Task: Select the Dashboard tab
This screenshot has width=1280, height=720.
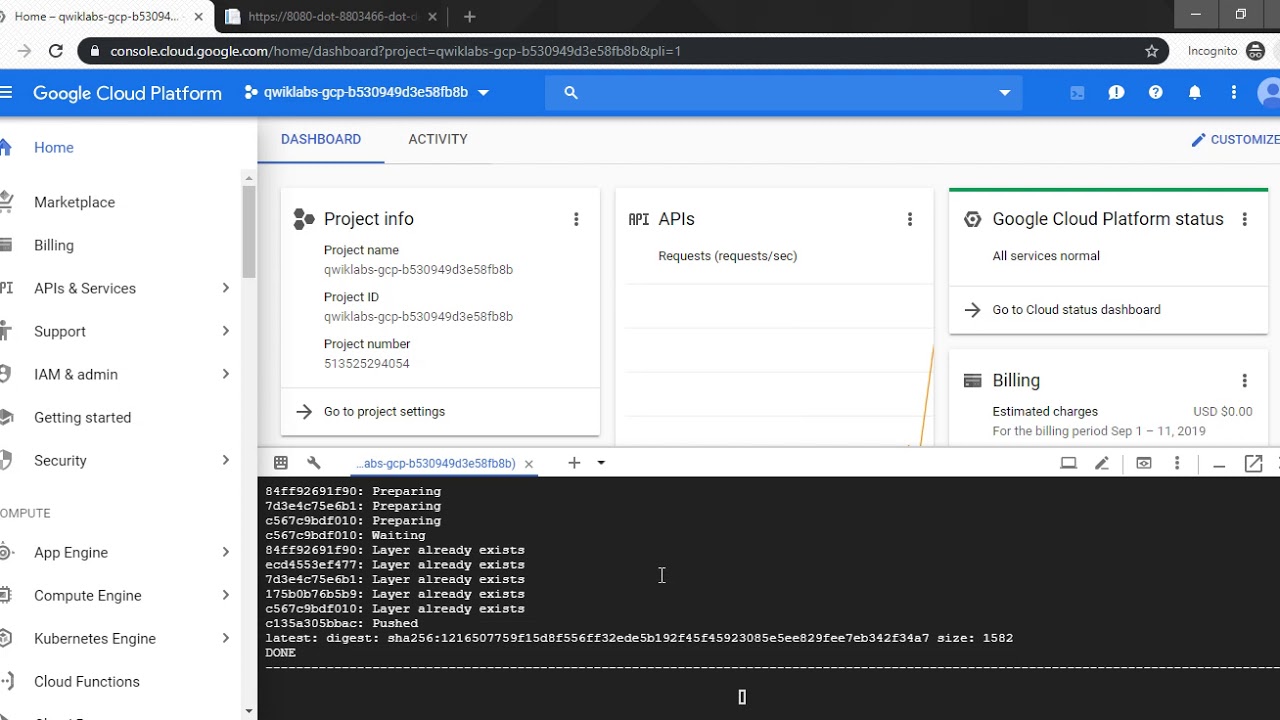Action: tap(321, 139)
